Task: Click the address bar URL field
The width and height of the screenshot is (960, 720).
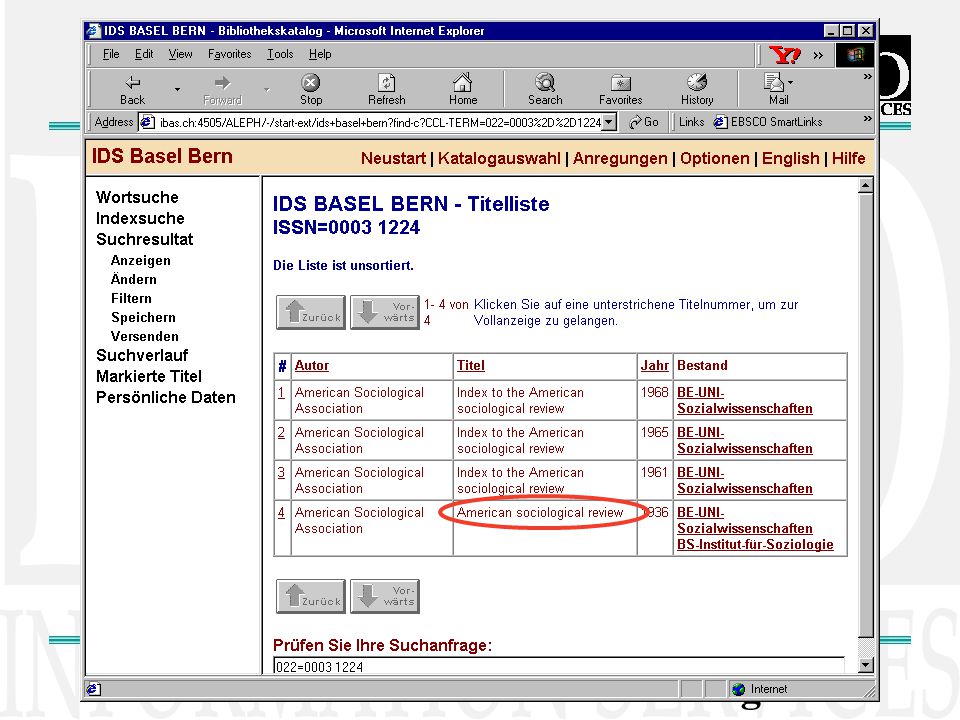Action: 380,122
